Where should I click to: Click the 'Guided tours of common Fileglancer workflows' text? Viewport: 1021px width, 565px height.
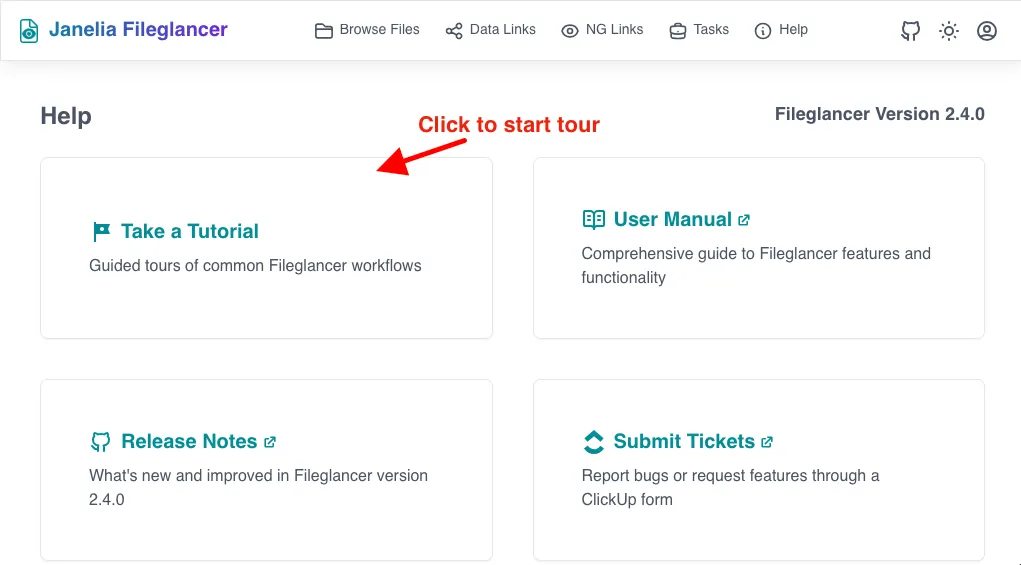click(255, 266)
